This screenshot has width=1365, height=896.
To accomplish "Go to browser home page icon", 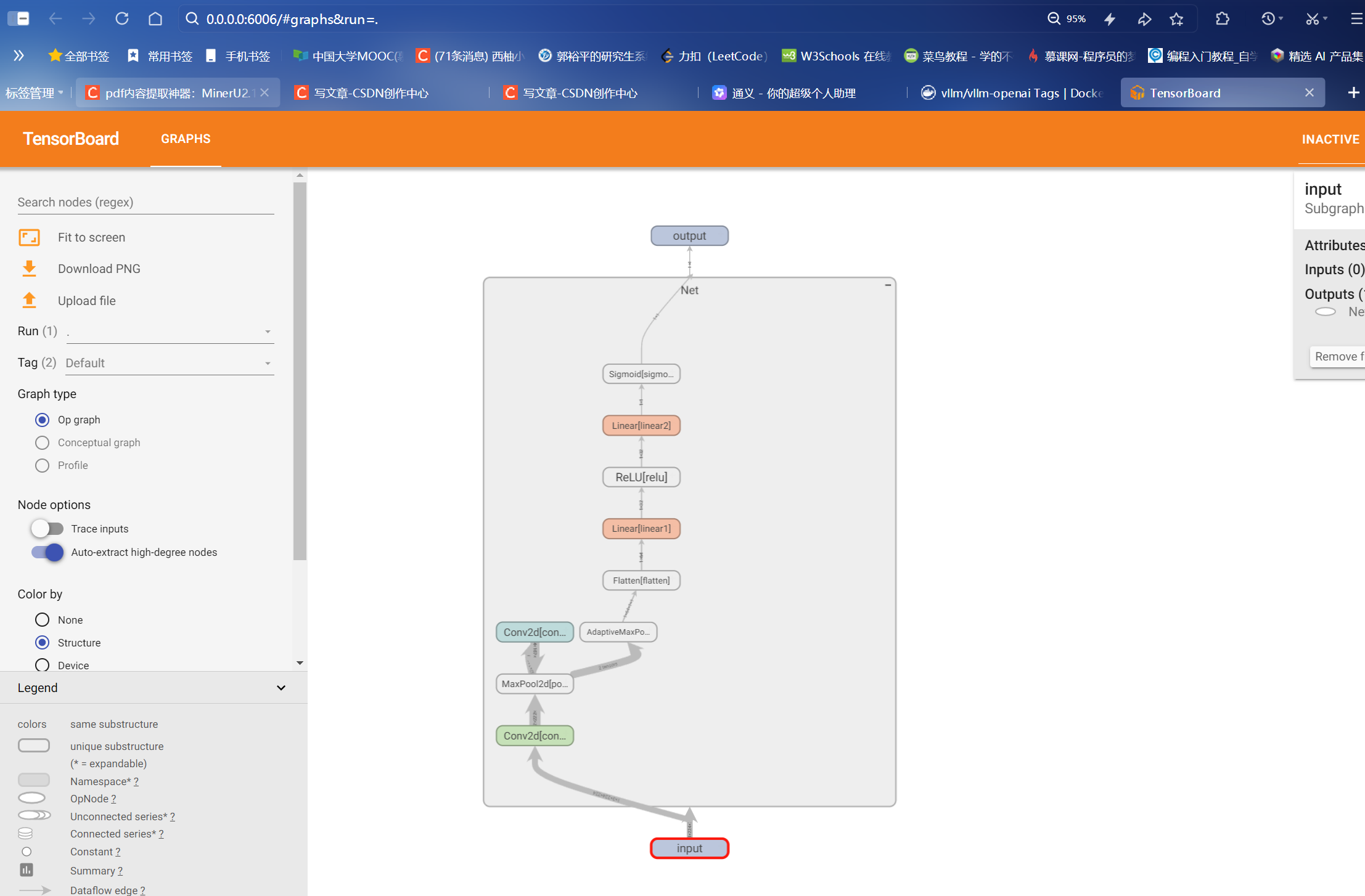I will pos(155,19).
